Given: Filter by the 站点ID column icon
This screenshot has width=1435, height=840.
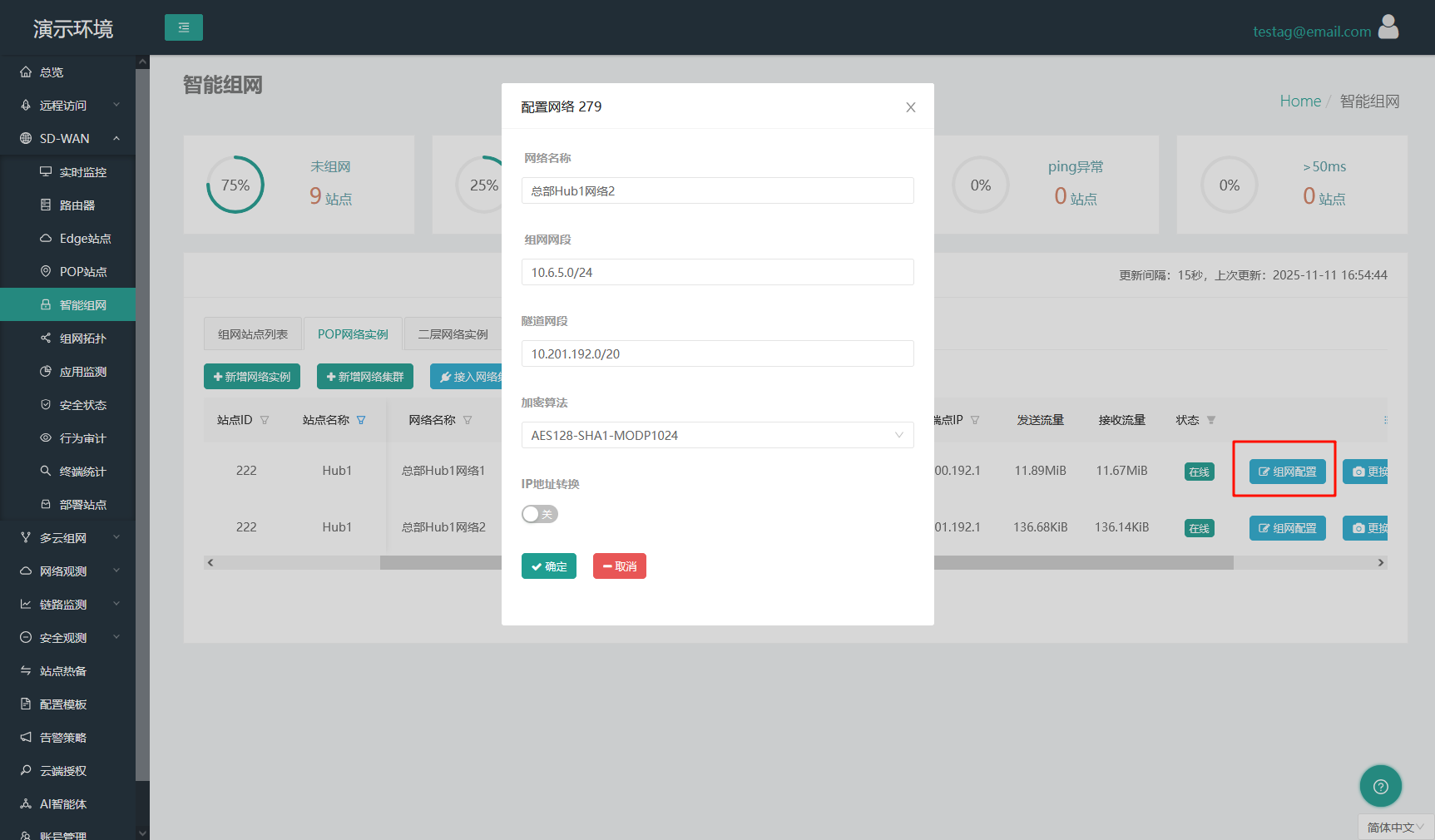Looking at the screenshot, I should (265, 420).
